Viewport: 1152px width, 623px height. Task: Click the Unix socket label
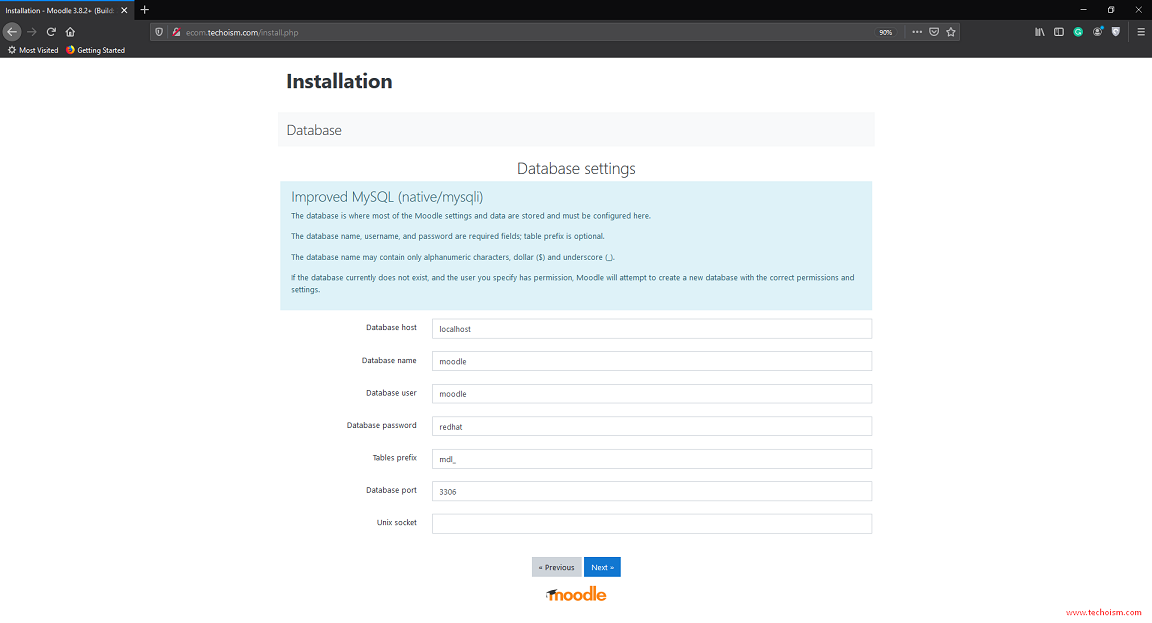397,522
